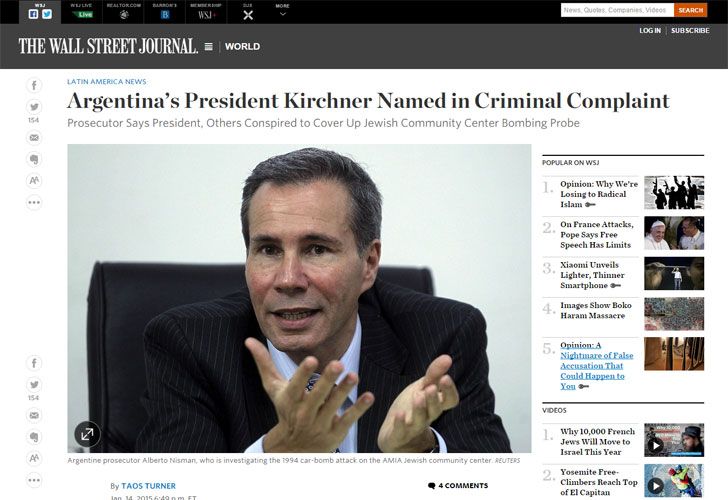Open the LOG IN link

650,31
